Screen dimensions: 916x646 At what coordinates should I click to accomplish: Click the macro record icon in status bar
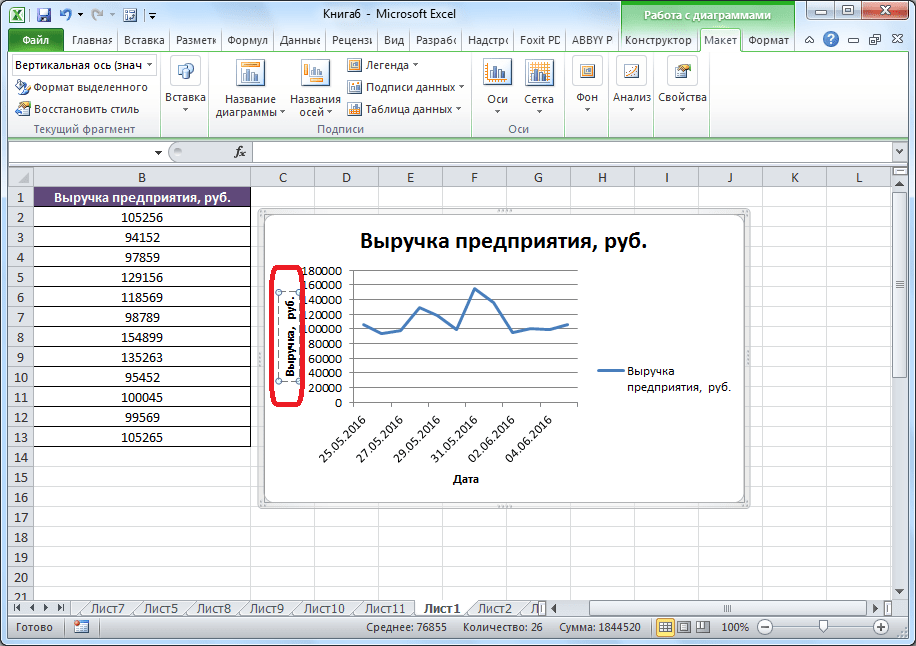pyautogui.click(x=81, y=627)
